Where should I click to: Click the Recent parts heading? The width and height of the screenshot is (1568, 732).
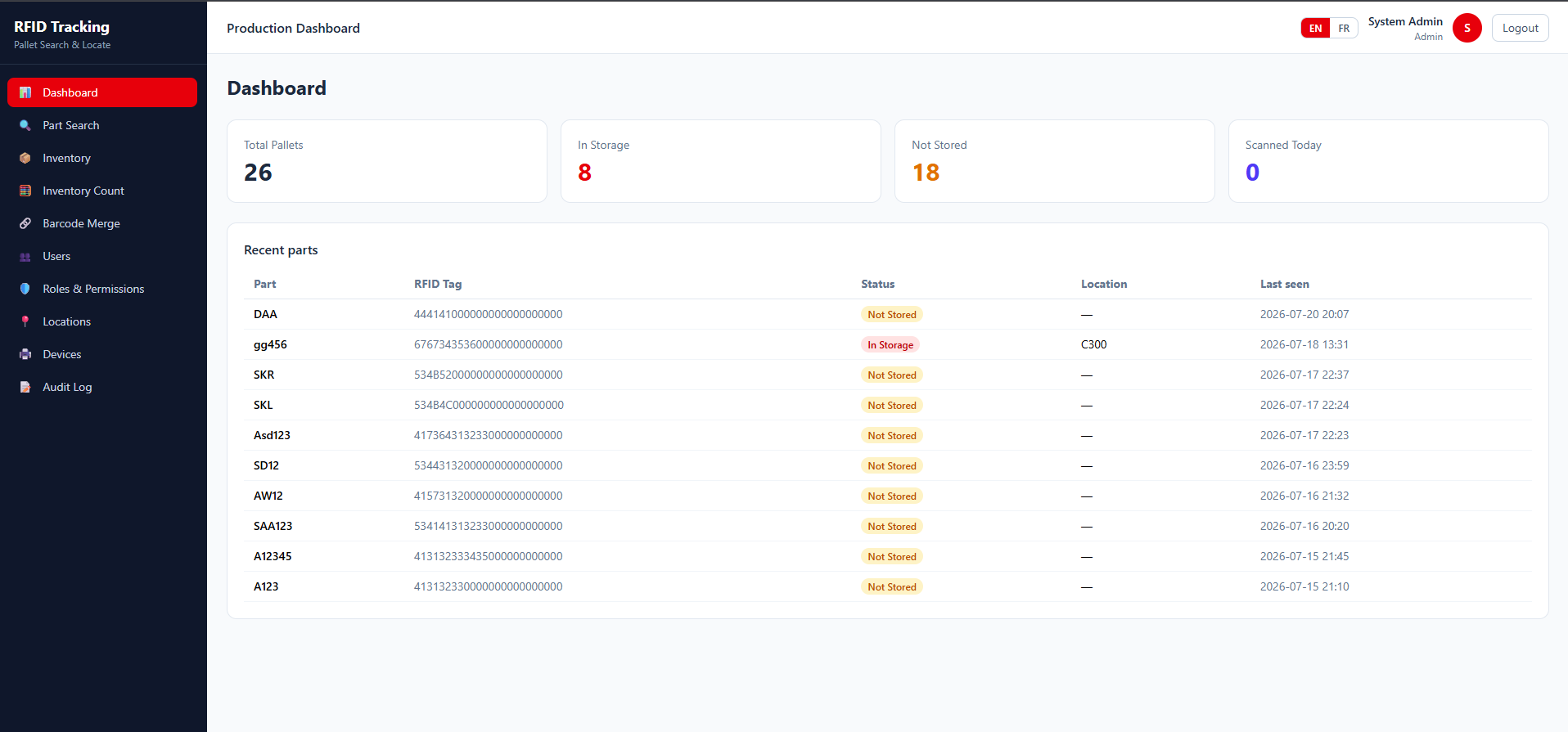281,249
